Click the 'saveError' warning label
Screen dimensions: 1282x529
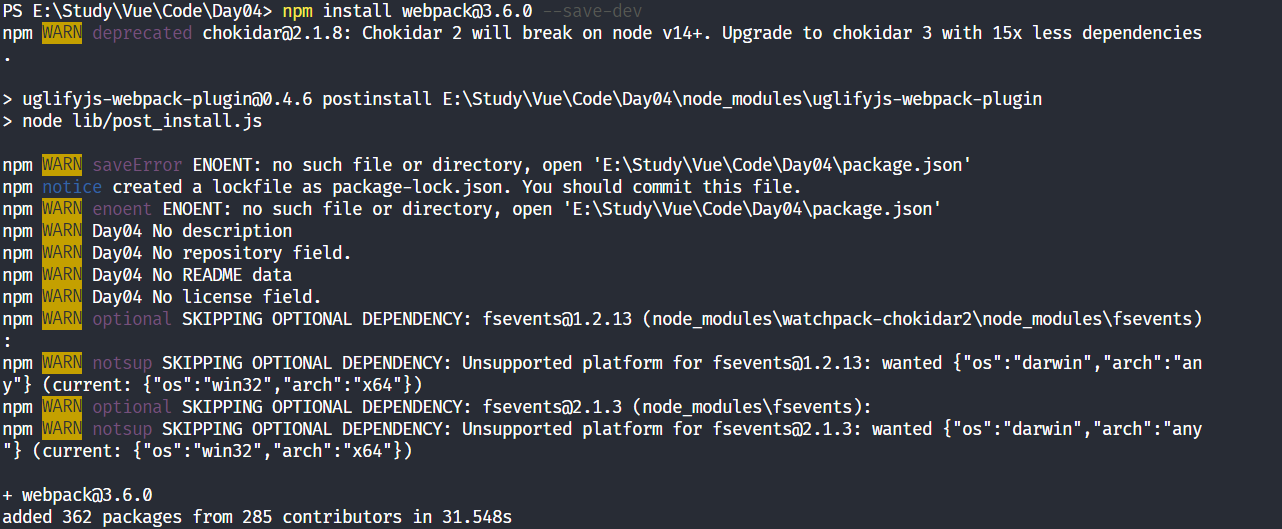(137, 165)
